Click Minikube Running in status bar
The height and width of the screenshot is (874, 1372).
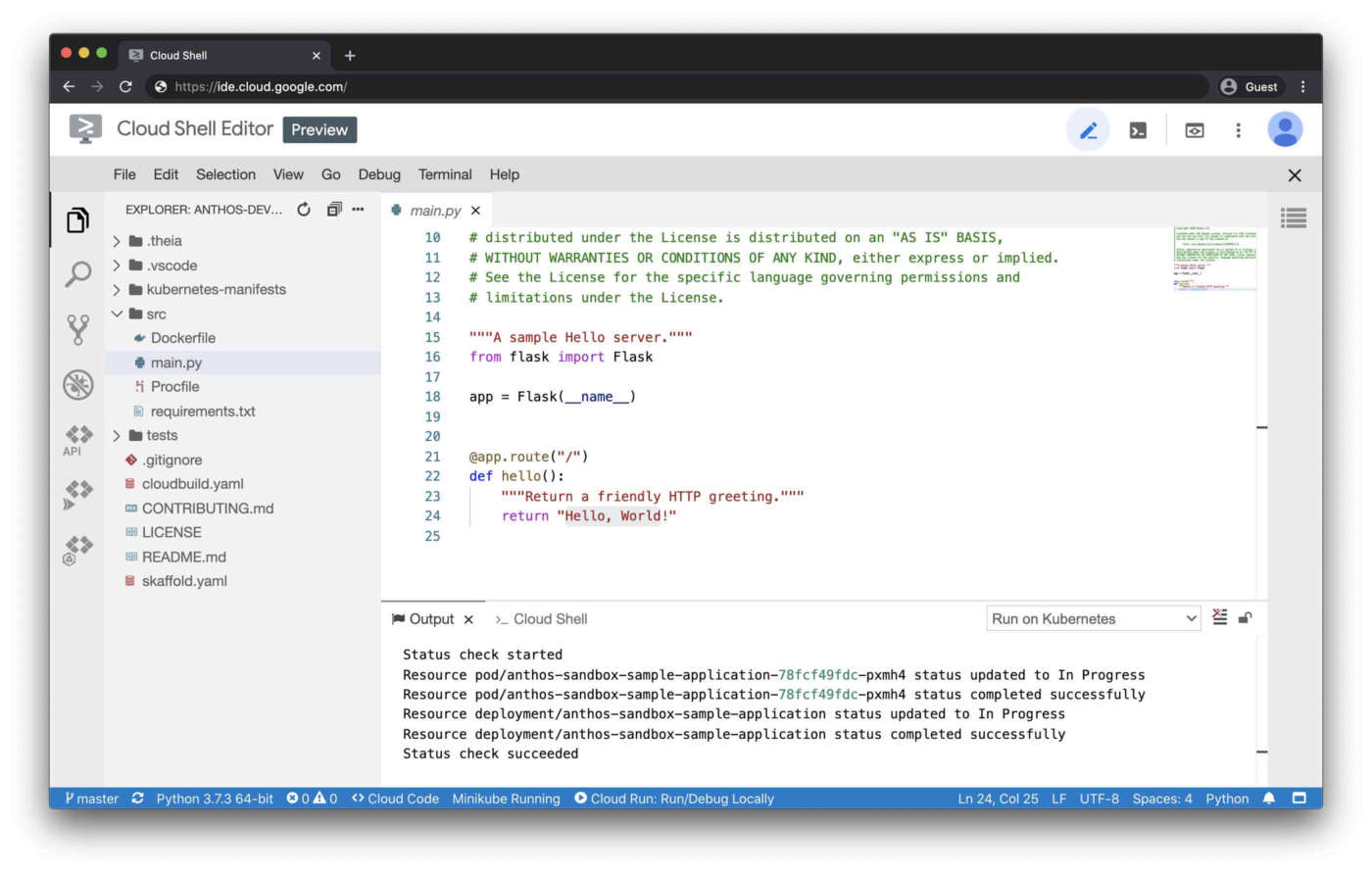click(x=506, y=799)
